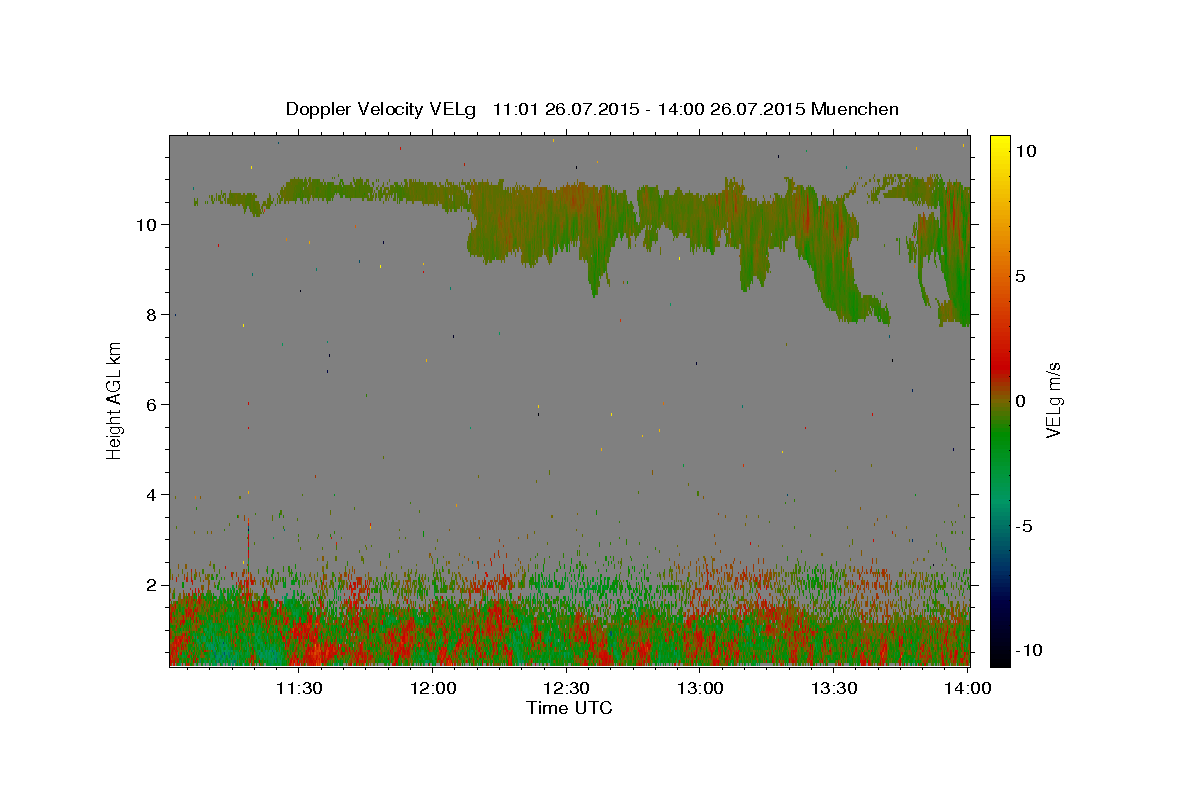Screen dimensions: 1200x800
Task: Click the 12:30 time tick label
Action: (x=566, y=688)
